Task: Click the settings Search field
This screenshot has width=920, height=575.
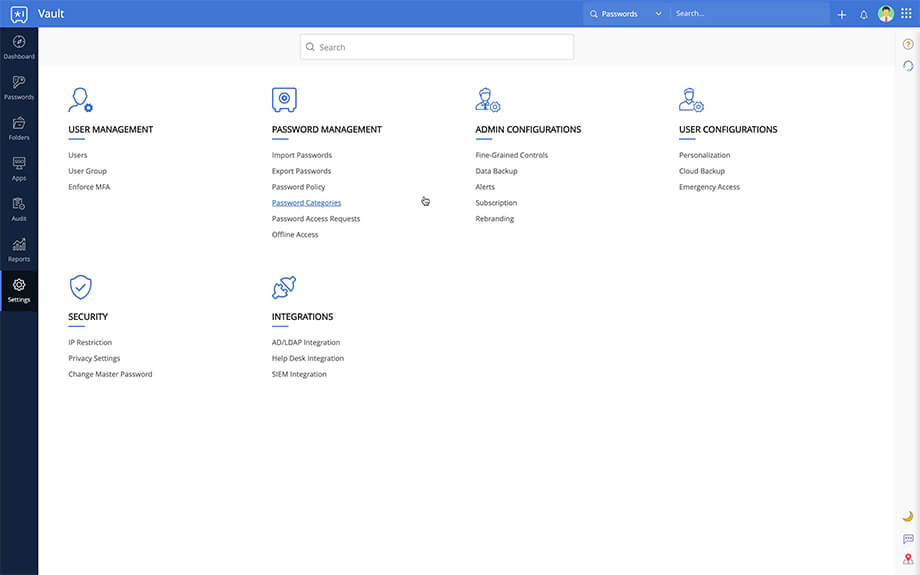Action: (x=437, y=47)
